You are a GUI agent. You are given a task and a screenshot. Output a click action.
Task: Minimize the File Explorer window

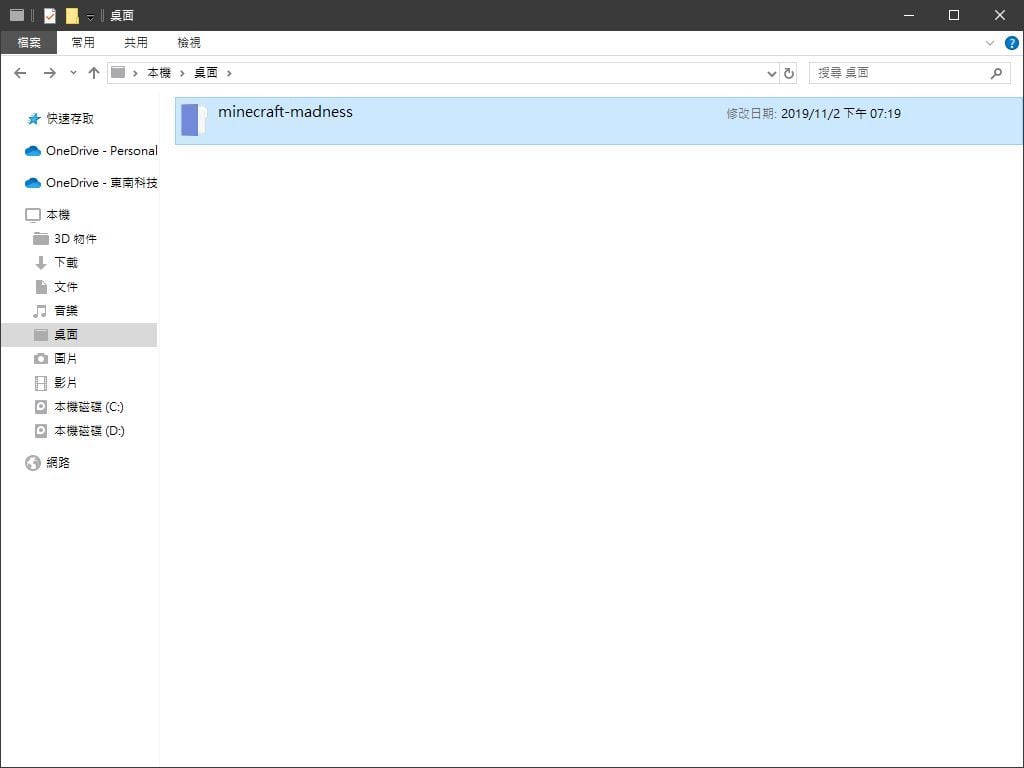tap(908, 15)
